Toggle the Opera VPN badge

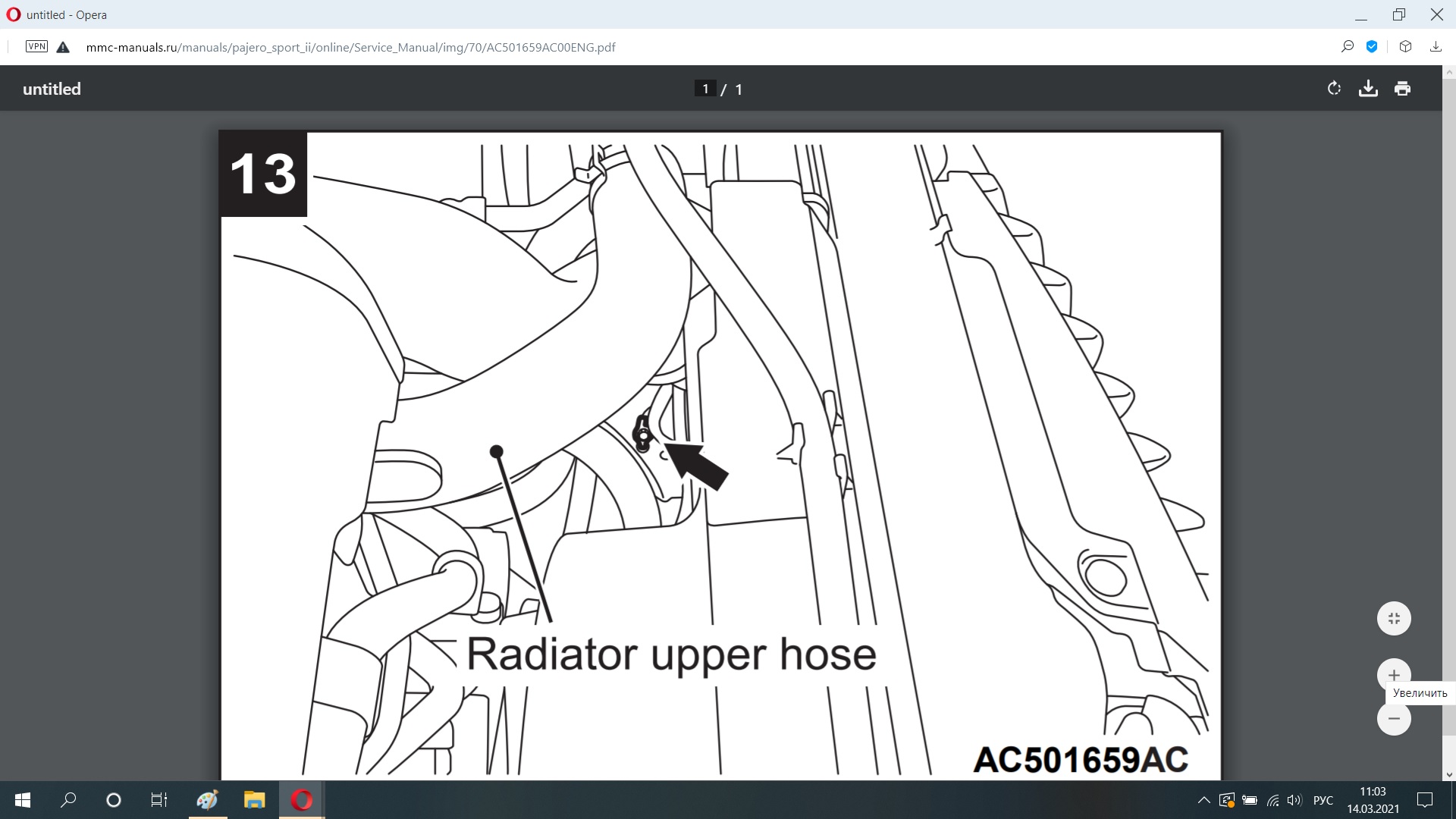(36, 47)
